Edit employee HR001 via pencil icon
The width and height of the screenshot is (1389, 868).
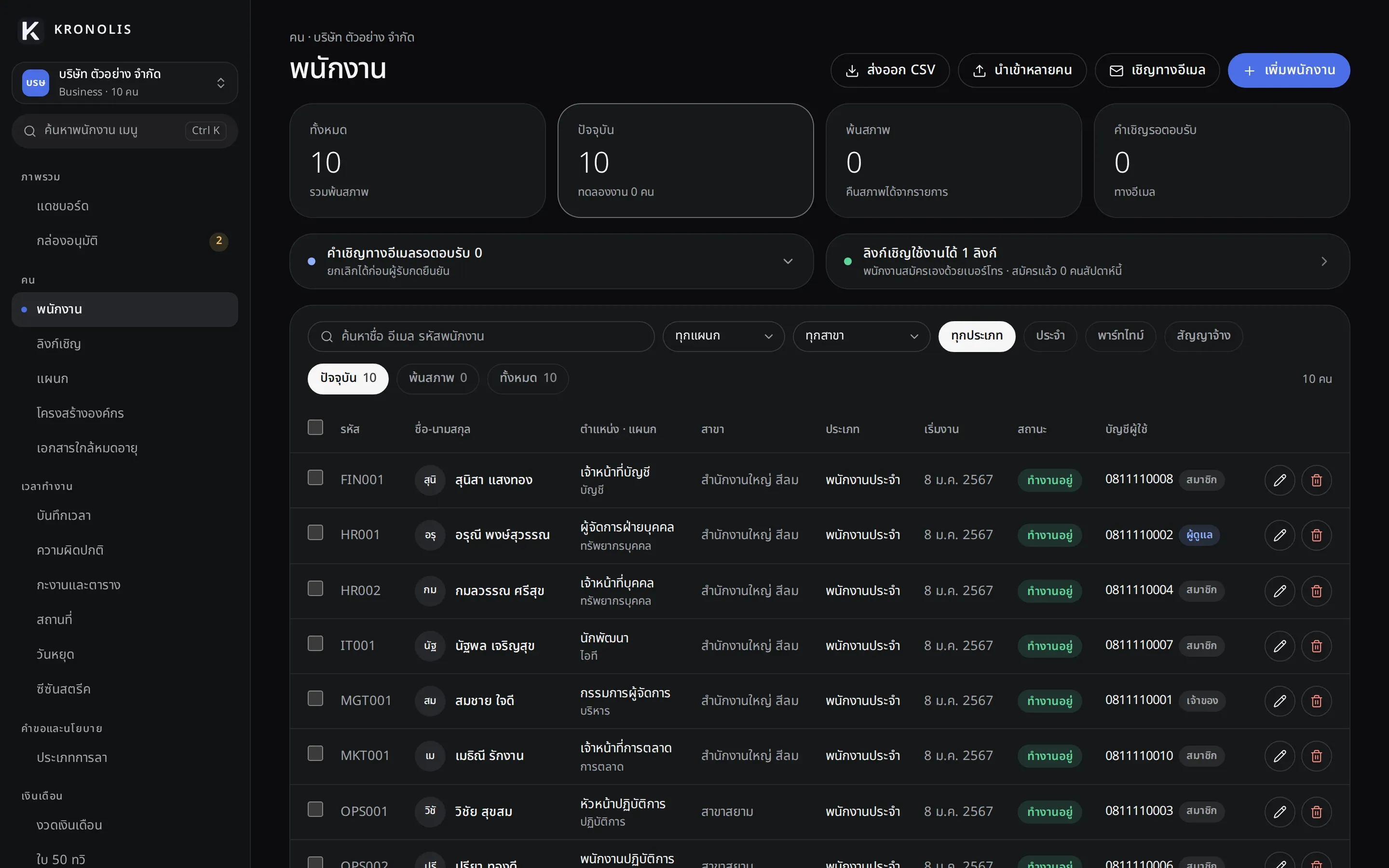coord(1280,535)
